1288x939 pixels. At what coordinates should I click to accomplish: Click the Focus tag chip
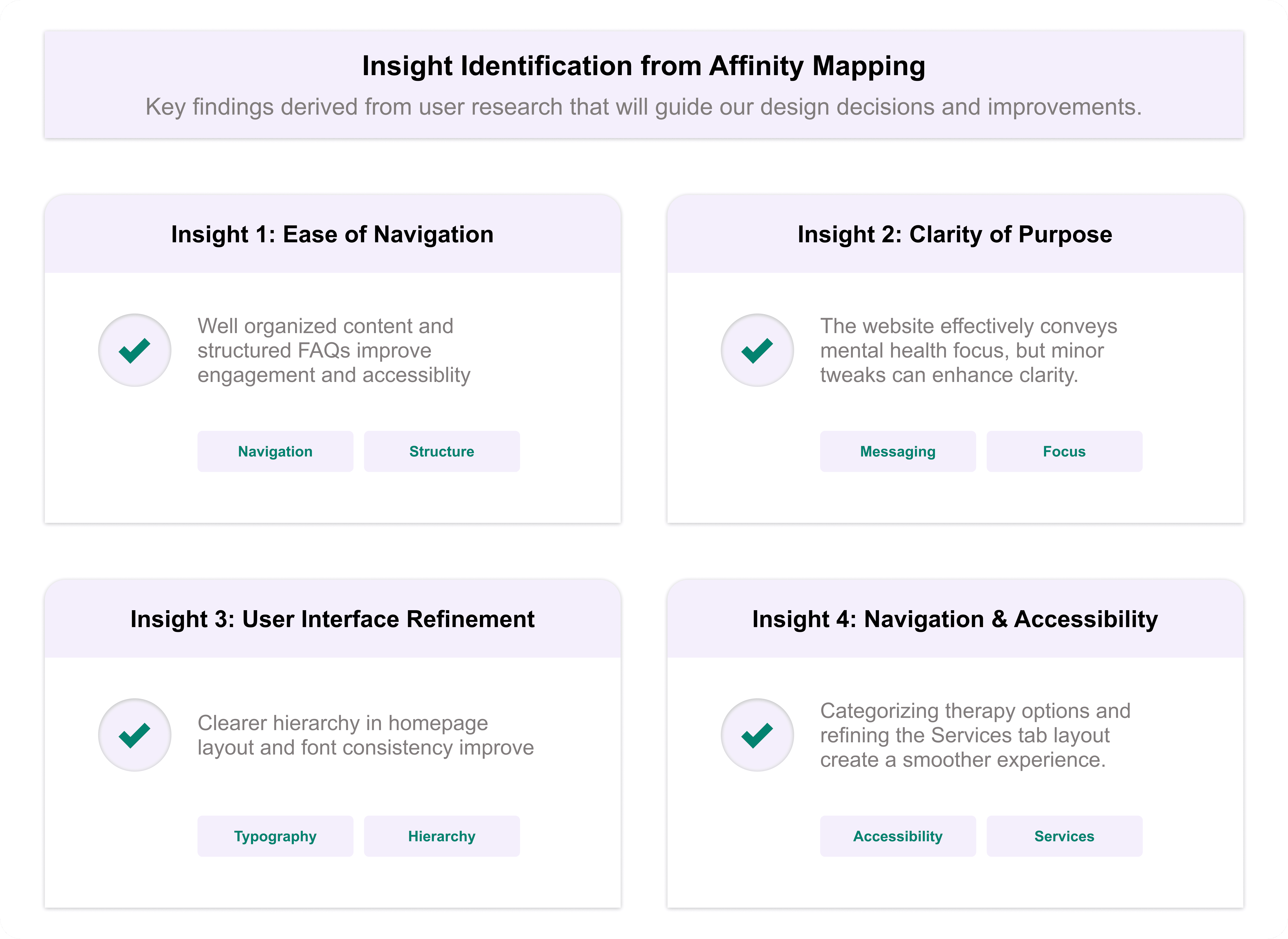(x=1064, y=451)
